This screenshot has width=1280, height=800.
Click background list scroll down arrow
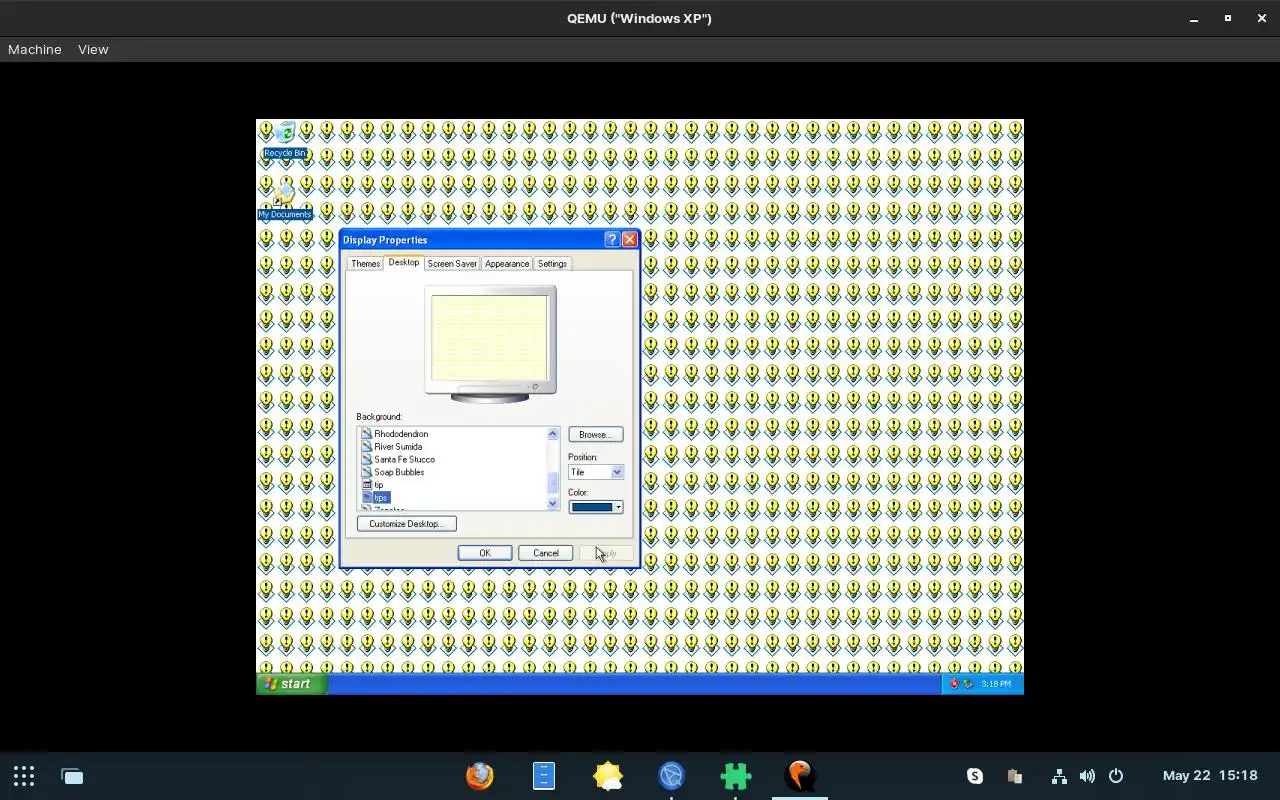[x=552, y=504]
